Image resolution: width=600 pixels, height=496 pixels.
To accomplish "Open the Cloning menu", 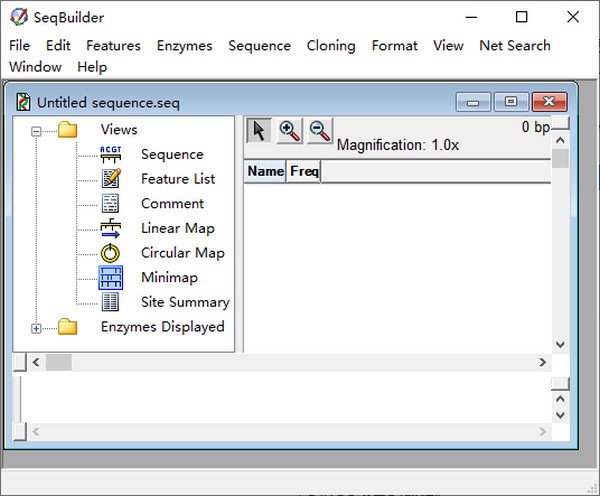I will 331,46.
